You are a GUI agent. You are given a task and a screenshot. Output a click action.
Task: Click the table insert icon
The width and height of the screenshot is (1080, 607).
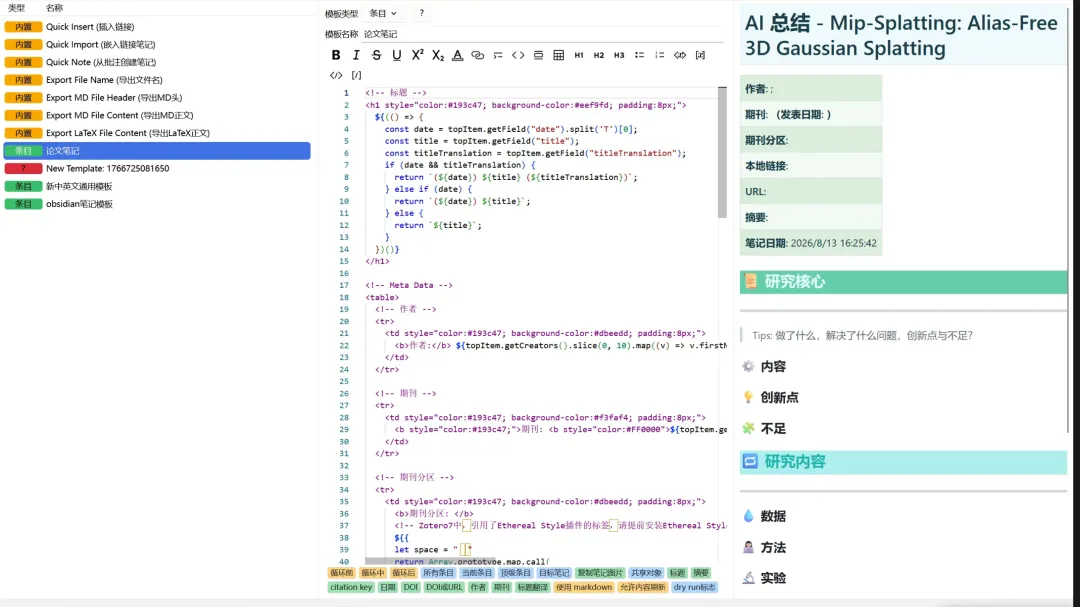tap(559, 55)
